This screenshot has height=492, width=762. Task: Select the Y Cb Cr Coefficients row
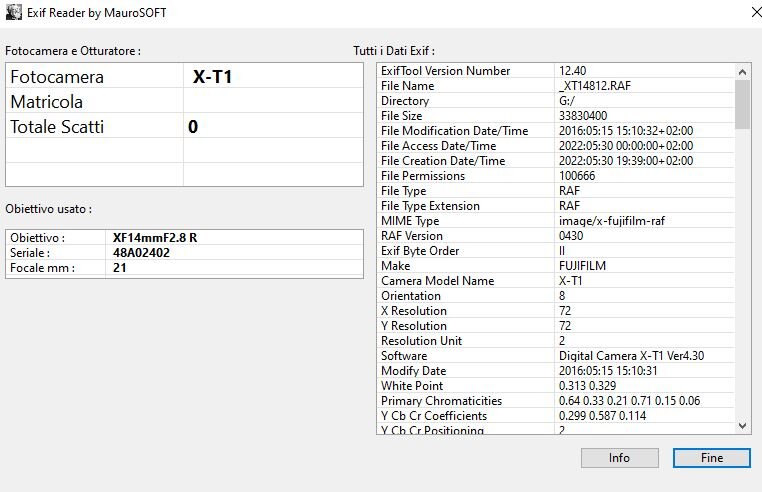pyautogui.click(x=555, y=416)
